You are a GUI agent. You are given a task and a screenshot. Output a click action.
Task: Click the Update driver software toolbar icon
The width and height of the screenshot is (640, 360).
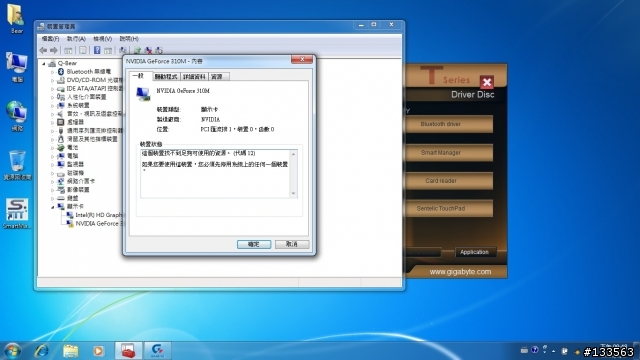[138, 50]
